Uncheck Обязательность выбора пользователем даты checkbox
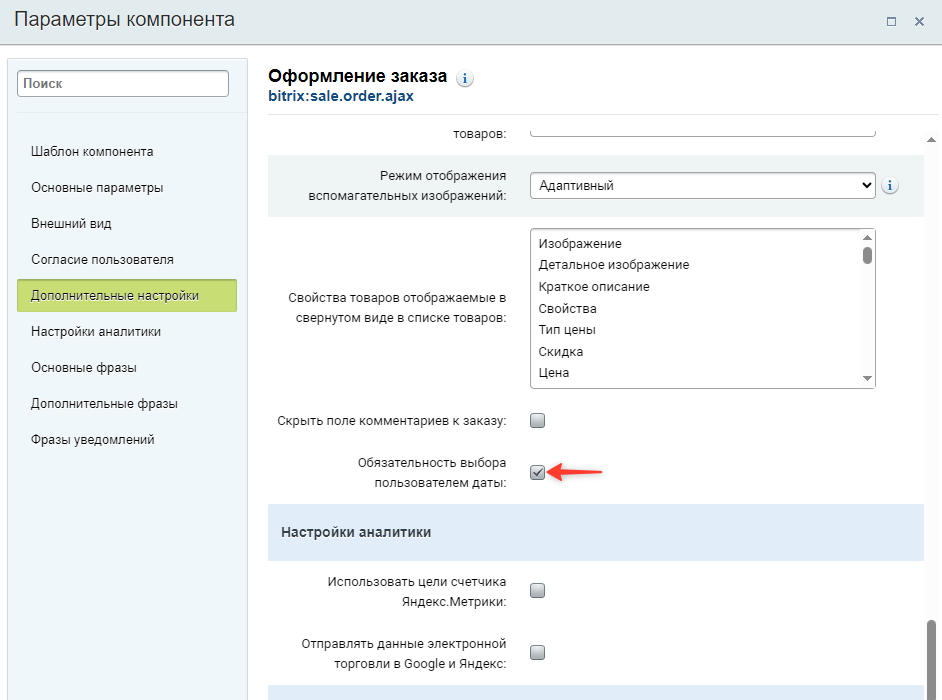942x700 pixels. click(x=538, y=473)
